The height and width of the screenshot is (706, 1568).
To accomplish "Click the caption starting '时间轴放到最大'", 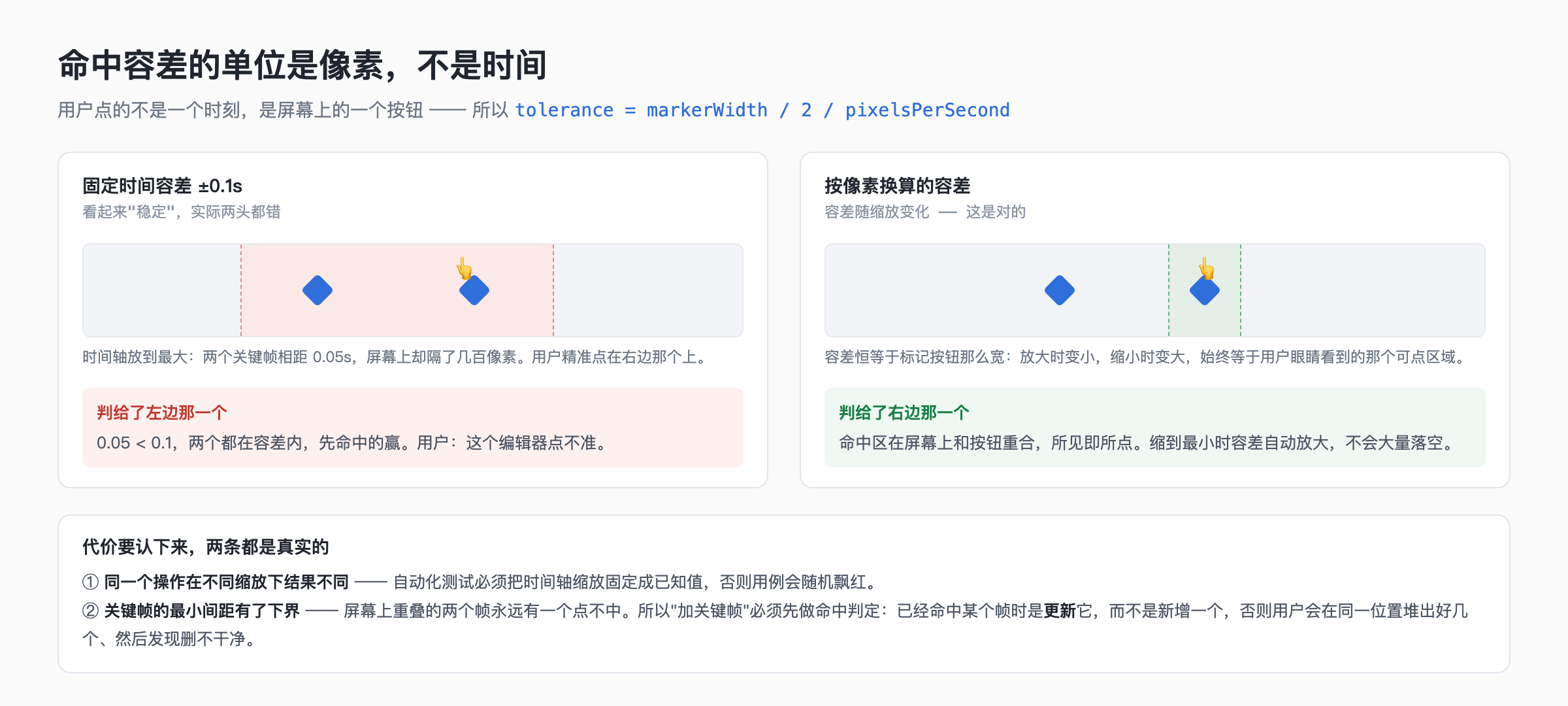I will coord(396,357).
